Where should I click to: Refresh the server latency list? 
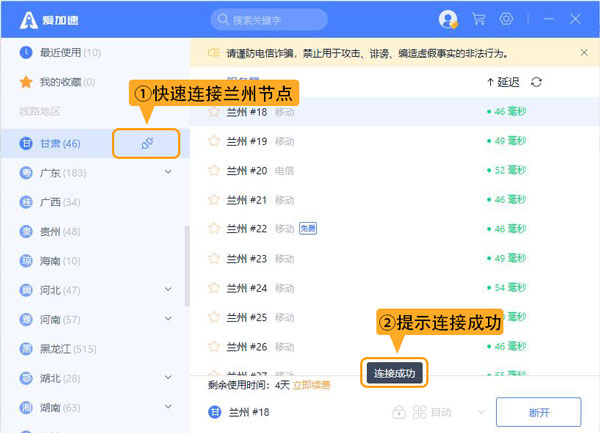click(536, 82)
